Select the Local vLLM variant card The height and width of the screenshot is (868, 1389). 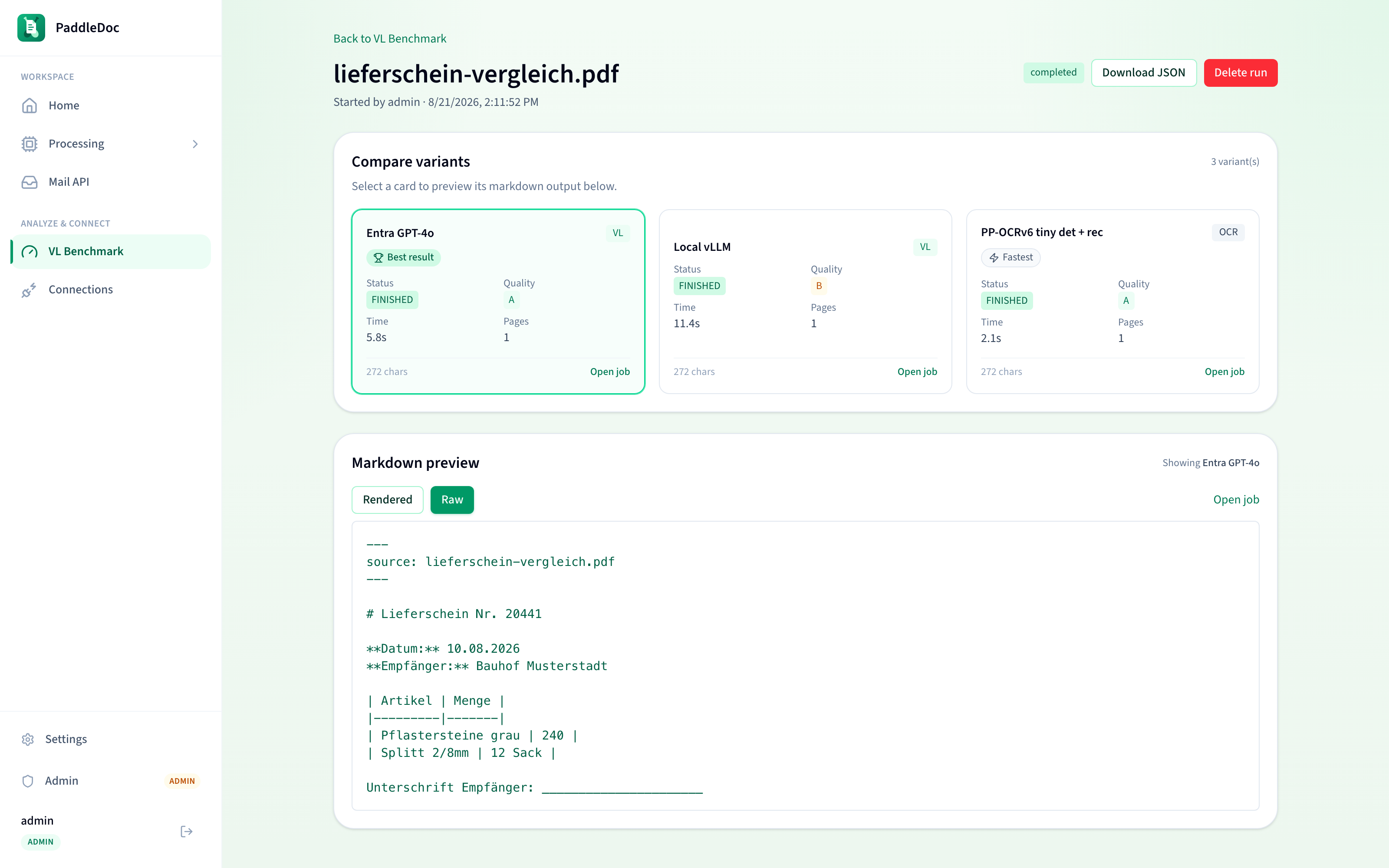click(805, 301)
